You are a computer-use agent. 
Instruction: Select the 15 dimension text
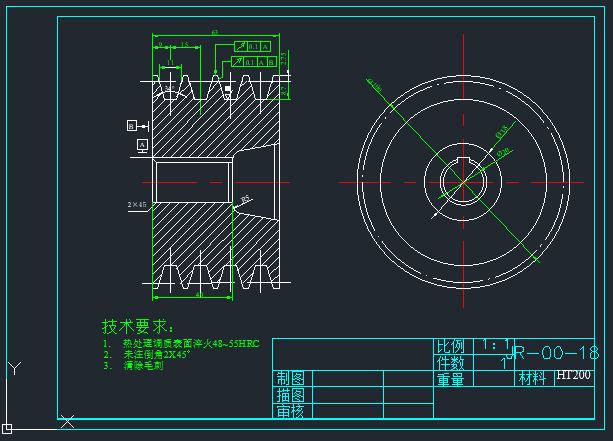coord(185,45)
